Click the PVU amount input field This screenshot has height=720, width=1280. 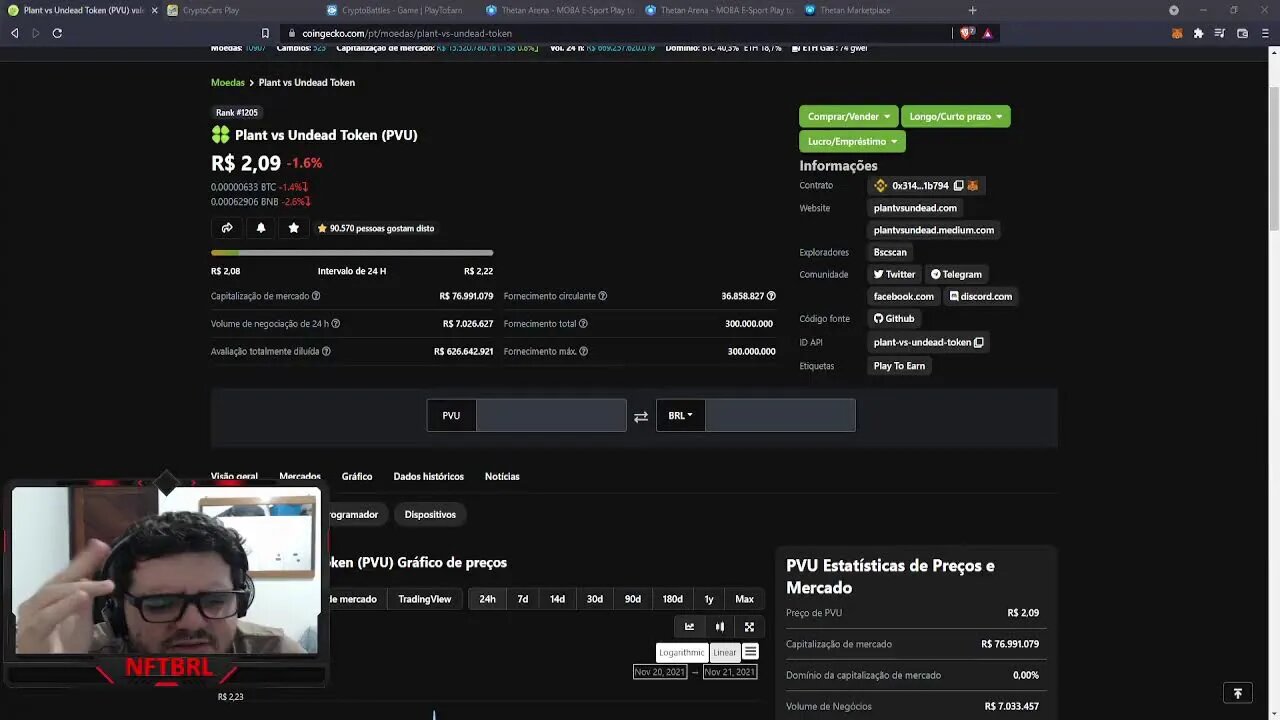[551, 416]
